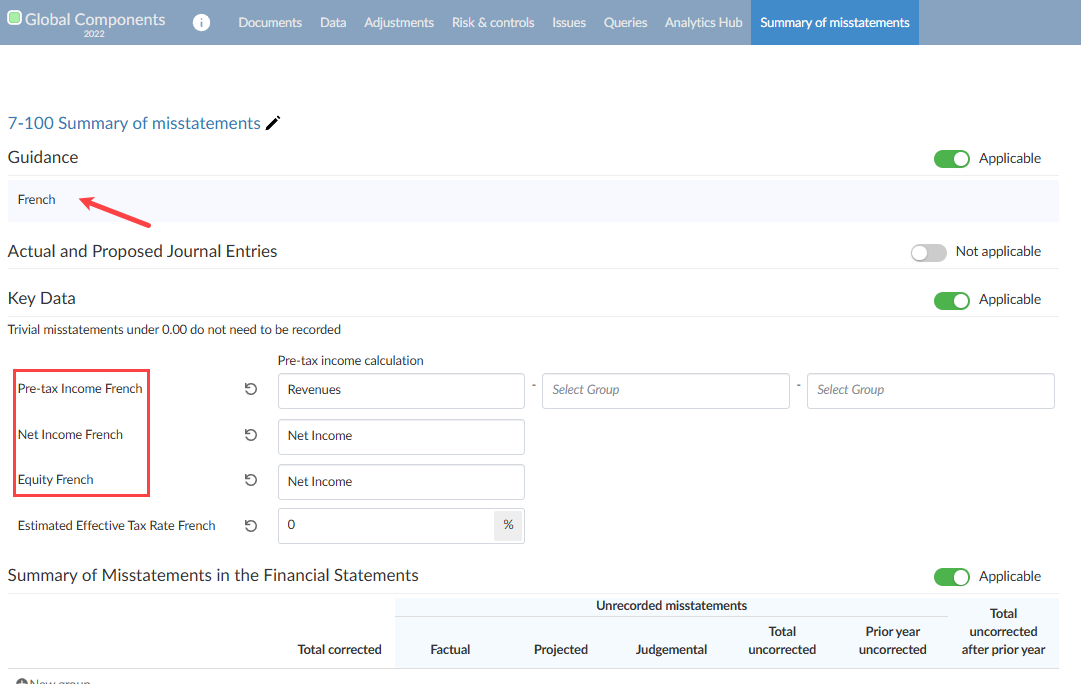1081x684 pixels.
Task: Go to the Analytics Hub tab
Action: [703, 22]
